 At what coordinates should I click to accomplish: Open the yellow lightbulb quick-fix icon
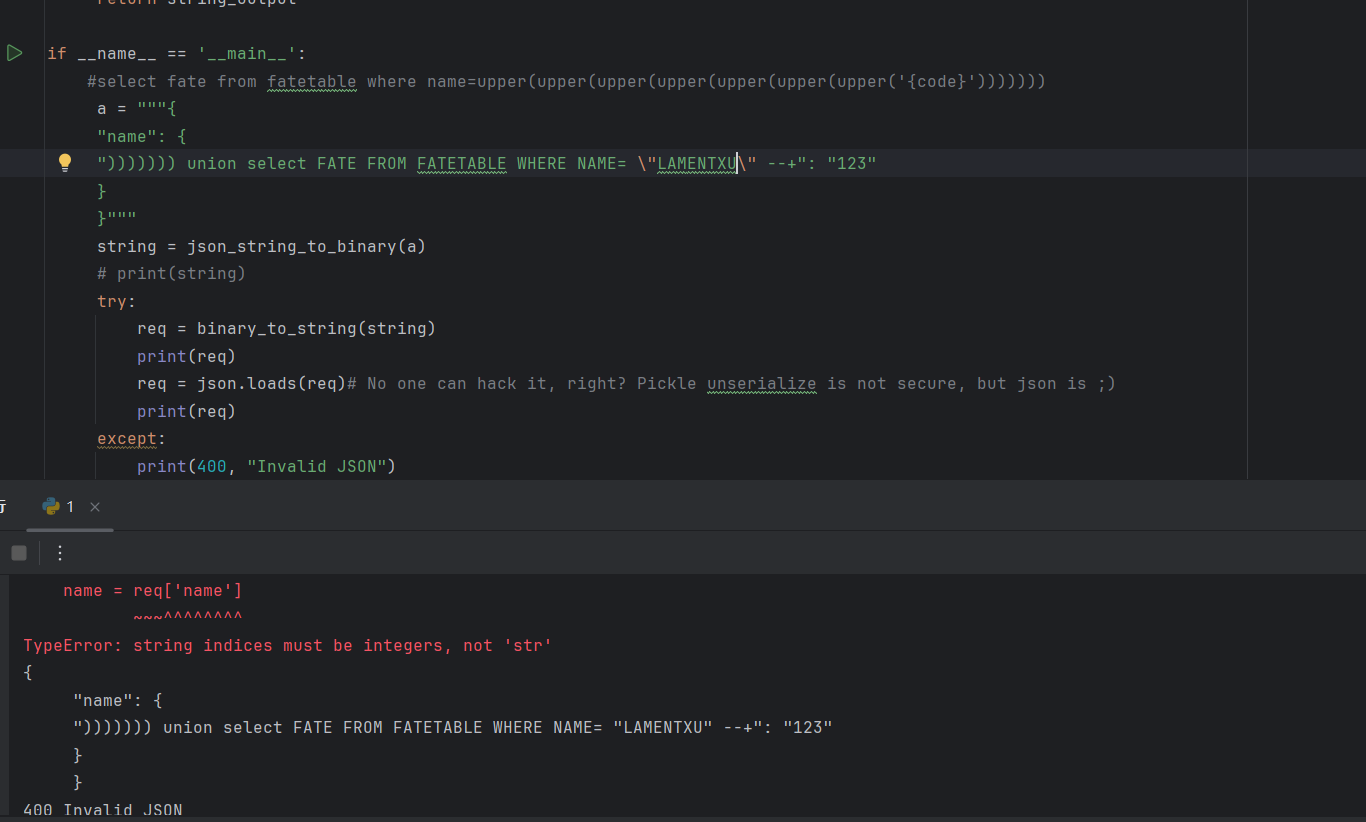pyautogui.click(x=65, y=162)
